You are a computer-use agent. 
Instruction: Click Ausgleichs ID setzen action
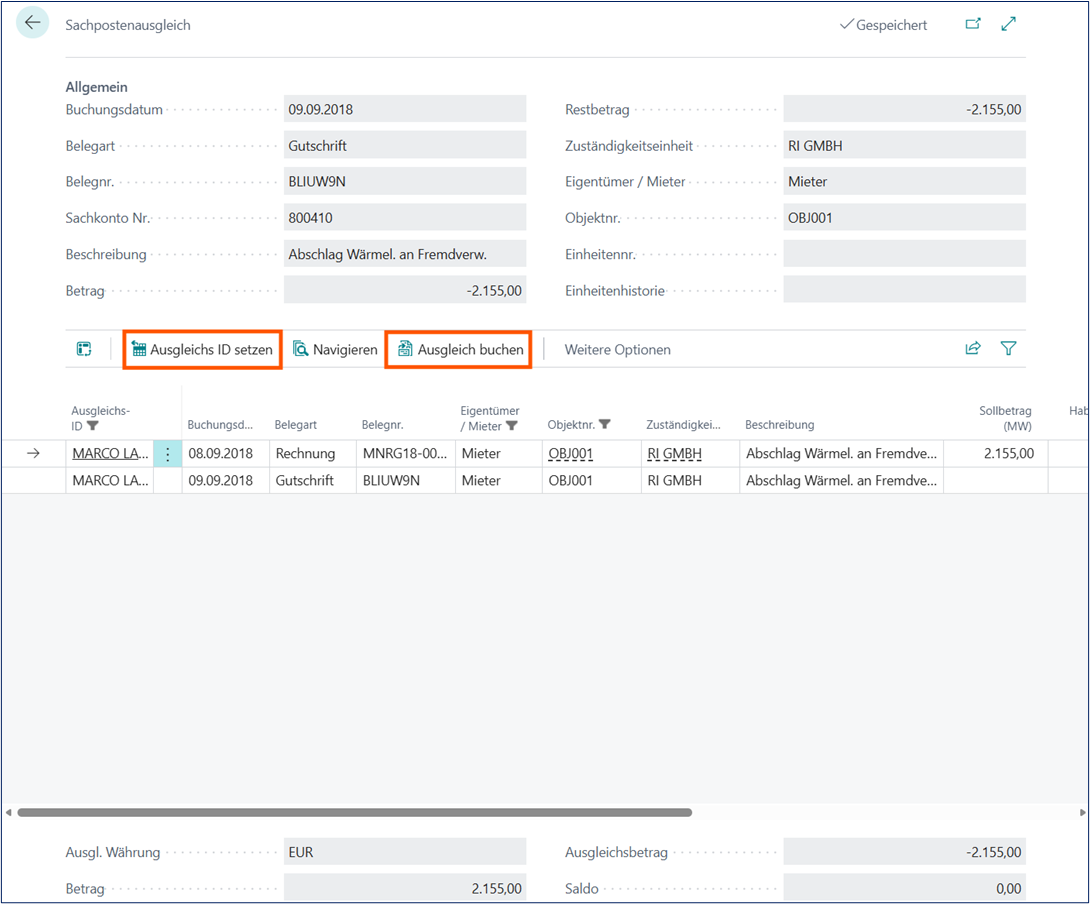pyautogui.click(x=202, y=350)
